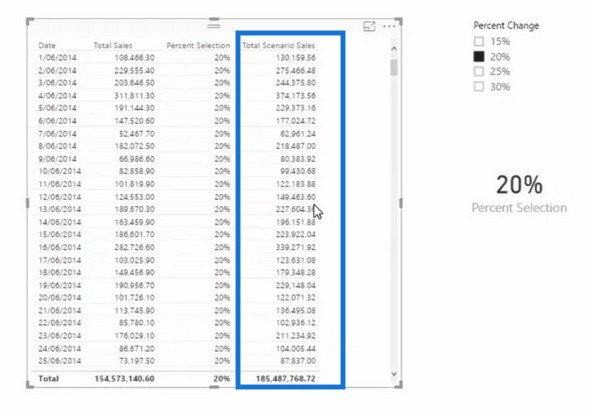The image size is (592, 417).
Task: Open the More options ellipsis menu
Action: (x=389, y=26)
